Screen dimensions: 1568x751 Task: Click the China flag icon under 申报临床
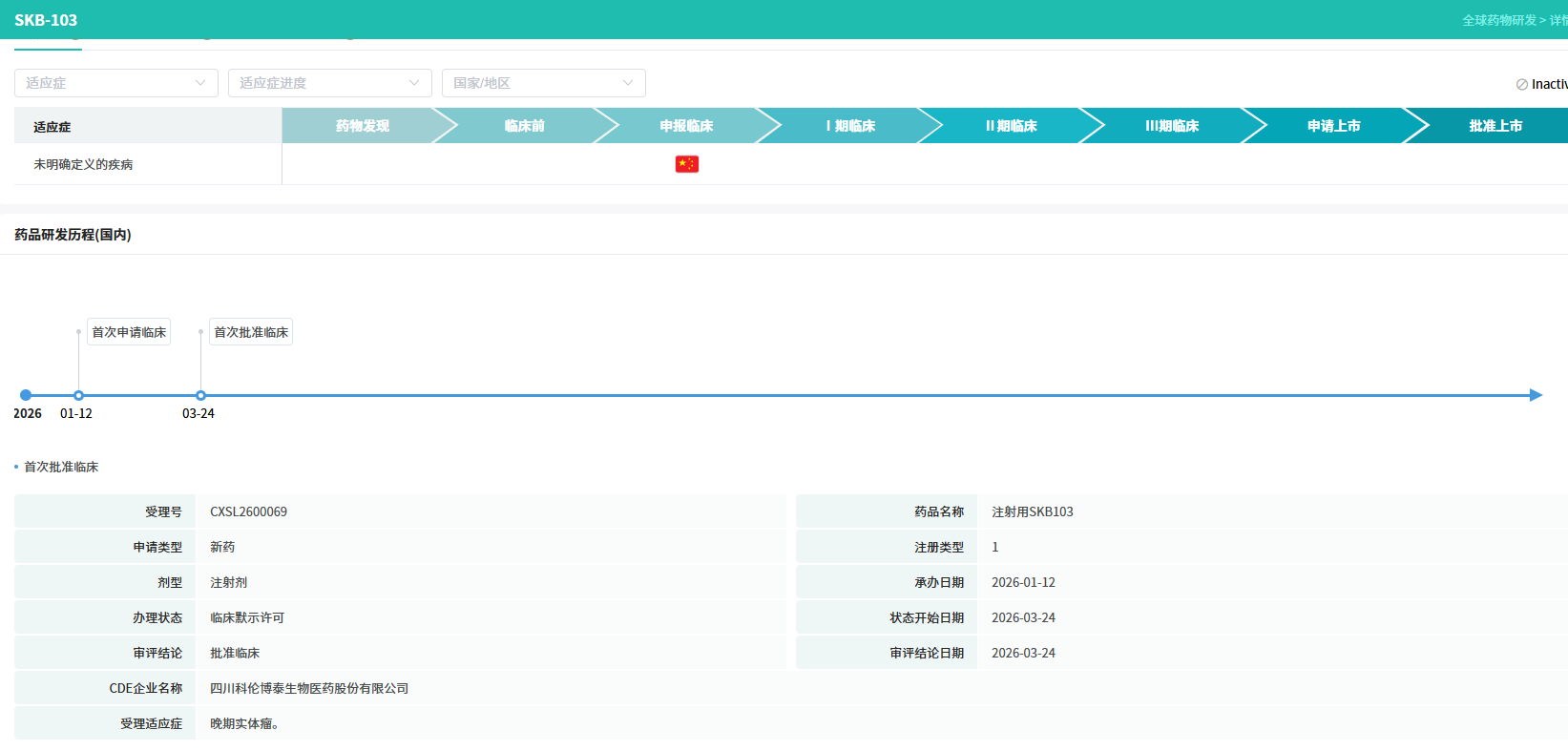(686, 164)
